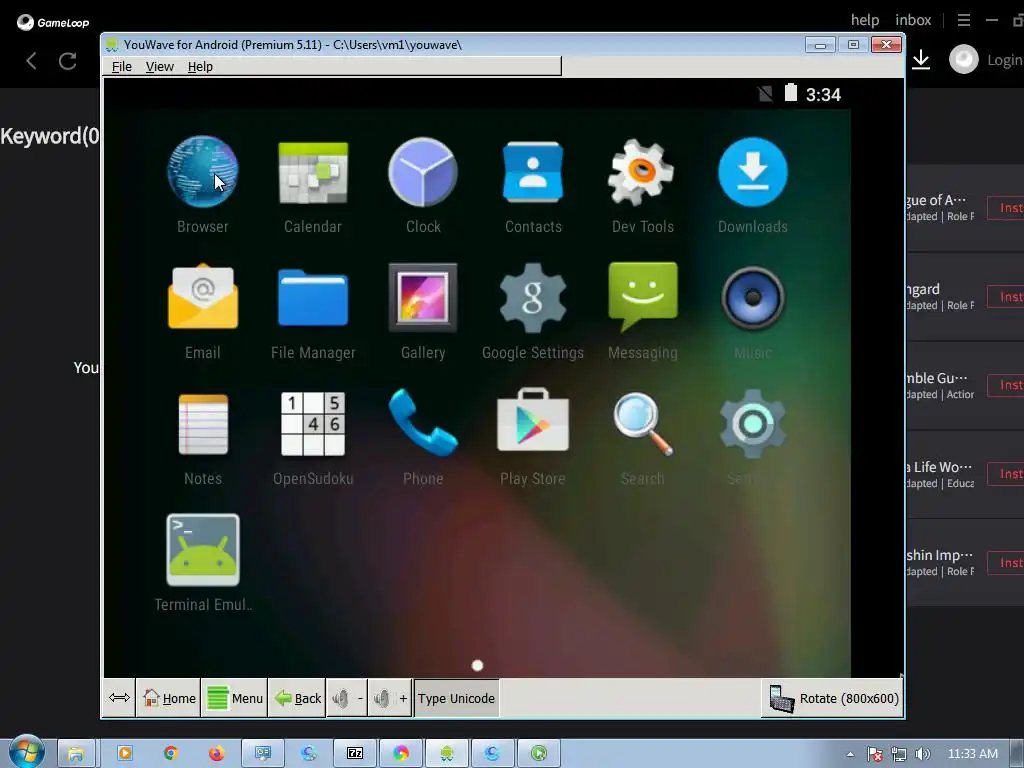Click the Menu button in YouWave toolbar
This screenshot has height=768, width=1024.
(x=234, y=698)
